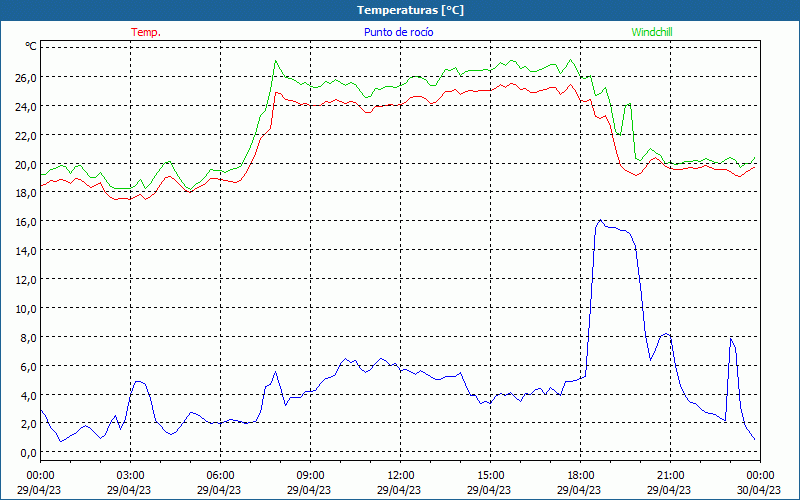Click the 26,0 y-axis value
The height and width of the screenshot is (500, 800).
[x=27, y=78]
